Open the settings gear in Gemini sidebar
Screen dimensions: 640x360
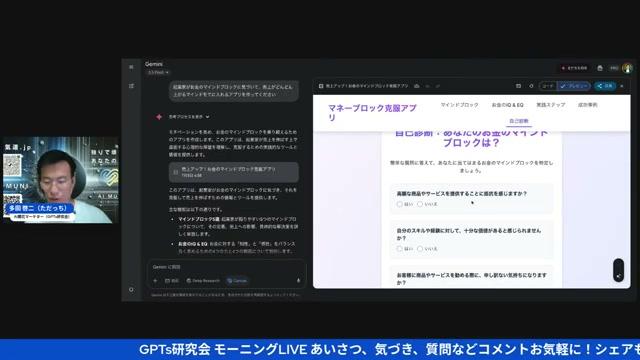click(x=131, y=289)
